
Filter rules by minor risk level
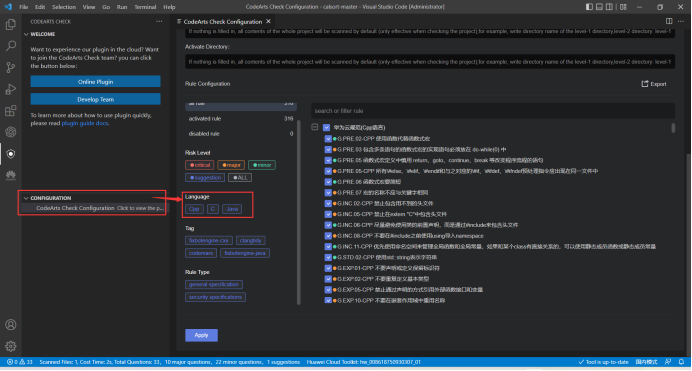(262, 165)
